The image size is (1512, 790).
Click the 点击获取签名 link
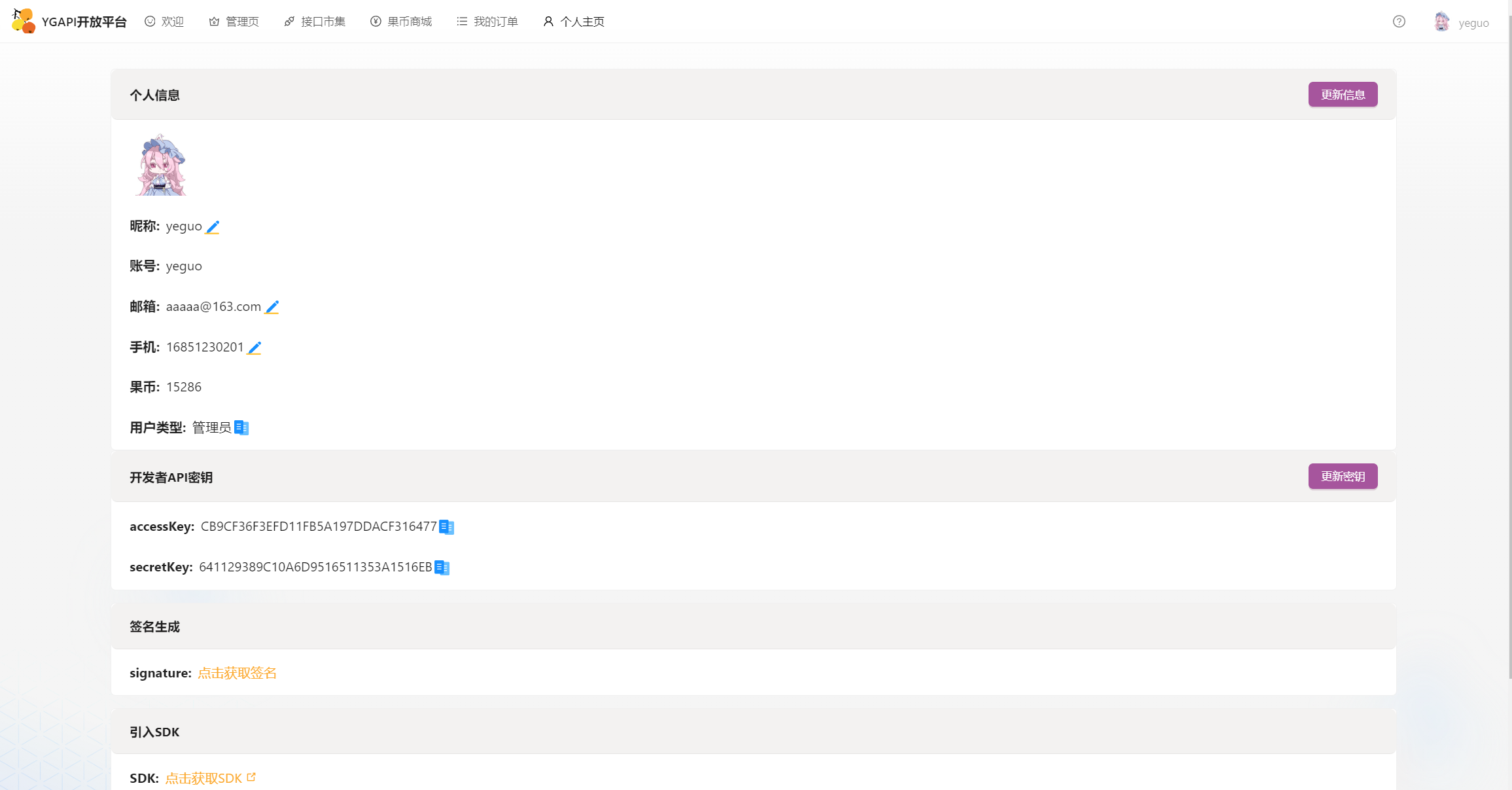(x=237, y=673)
